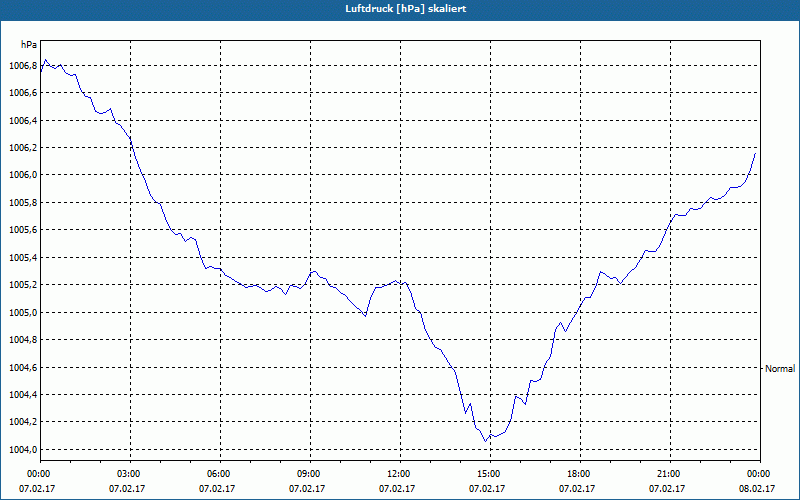
Task: Click the '1005,6' y-axis value
Action: coord(23,230)
